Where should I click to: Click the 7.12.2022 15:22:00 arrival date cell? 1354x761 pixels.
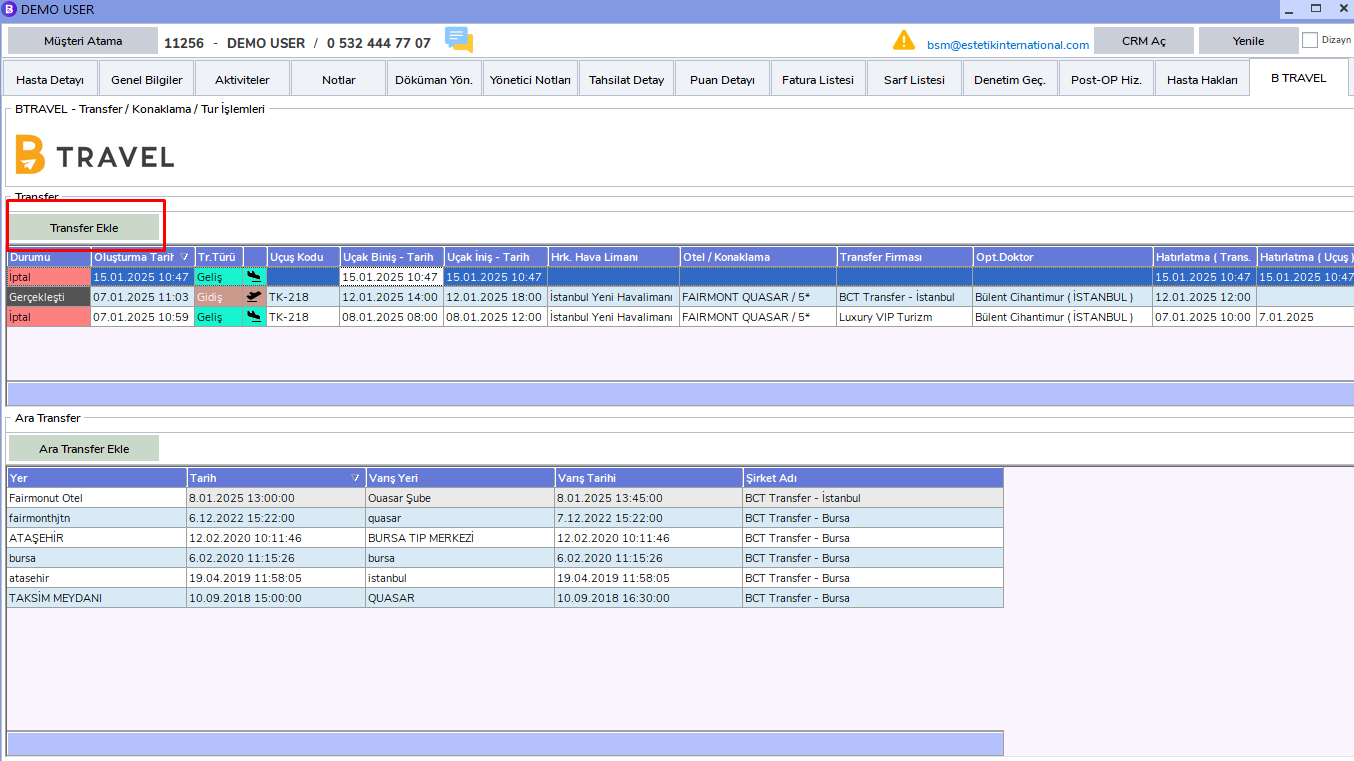click(x=649, y=518)
